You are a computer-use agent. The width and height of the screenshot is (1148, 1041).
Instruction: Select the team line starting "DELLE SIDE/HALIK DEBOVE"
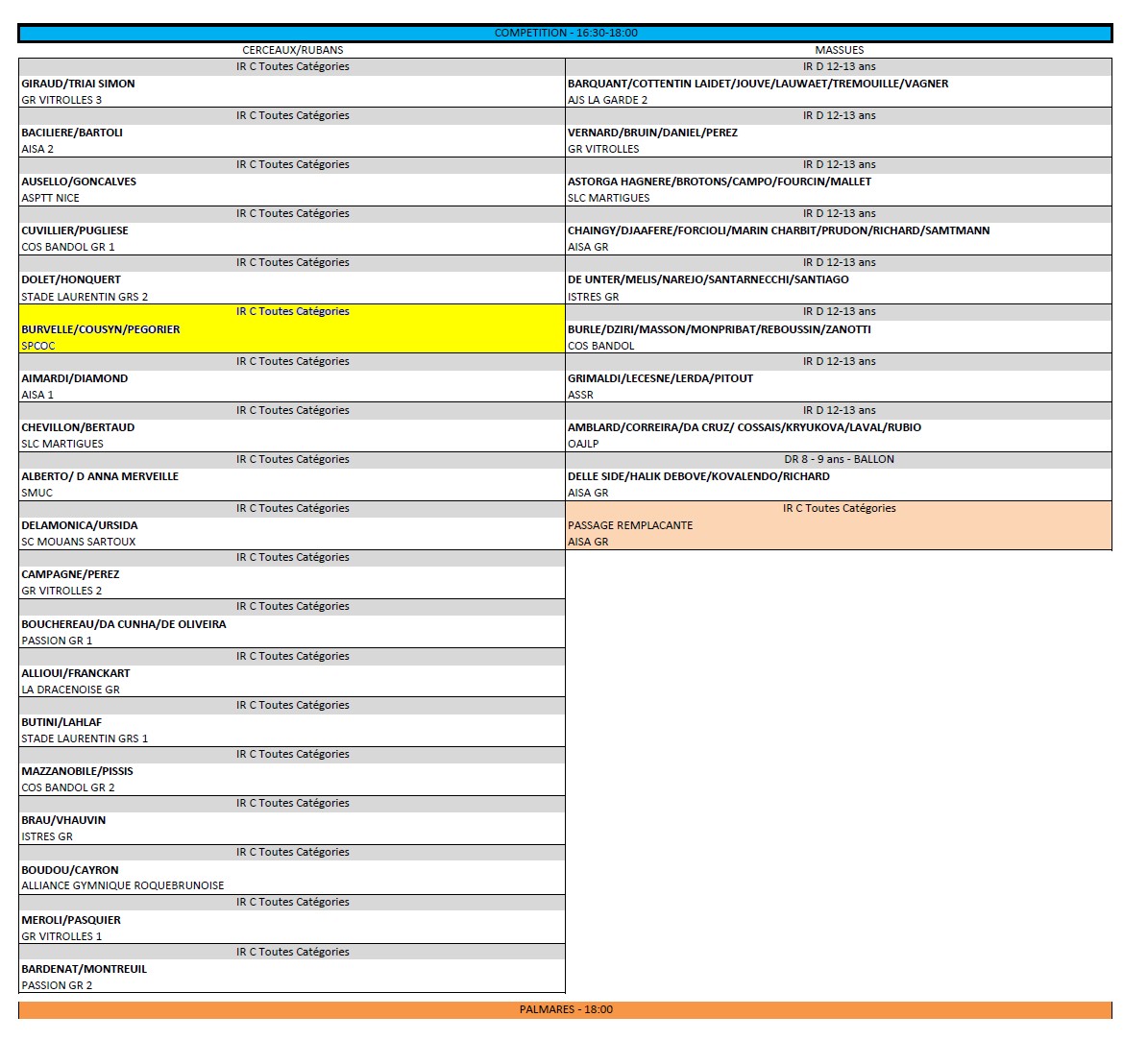[x=698, y=476]
